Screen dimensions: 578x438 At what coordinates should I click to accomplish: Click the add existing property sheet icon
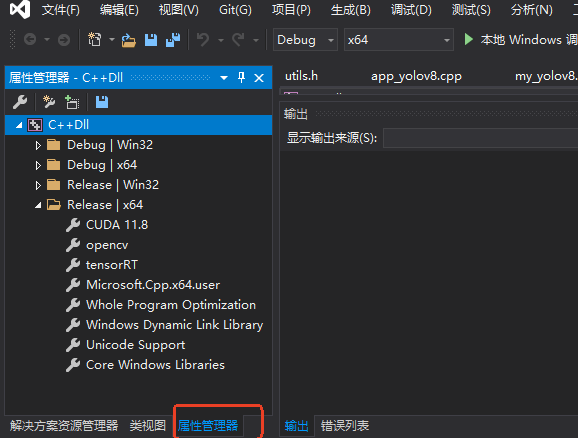click(72, 102)
